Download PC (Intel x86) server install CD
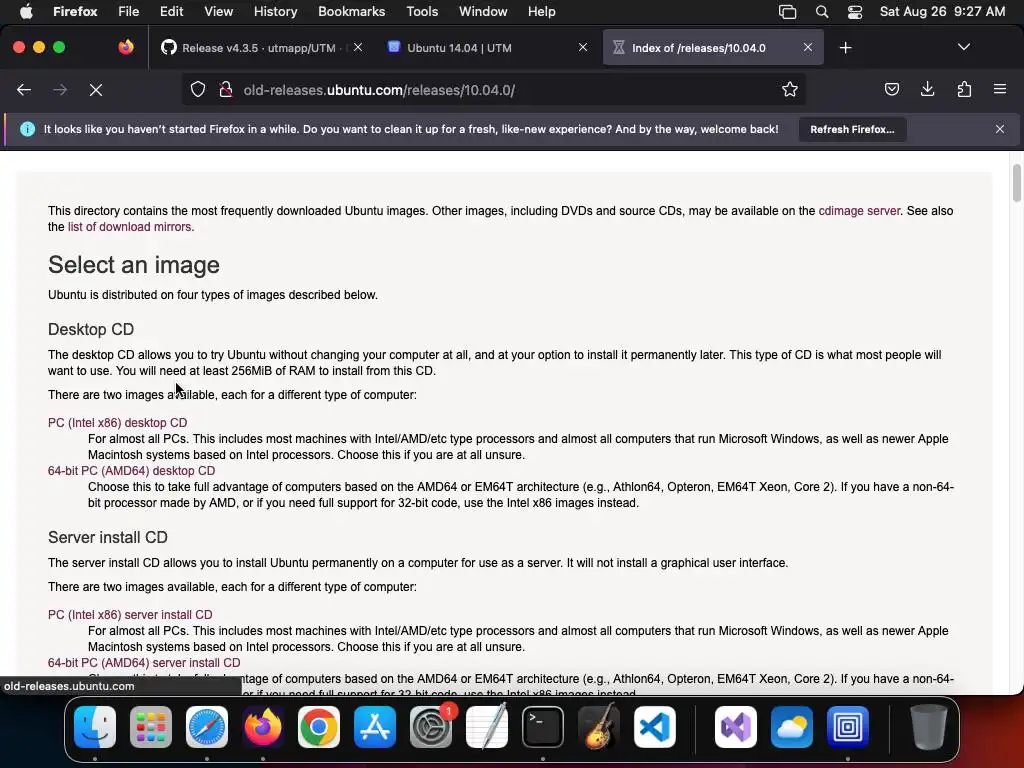Image resolution: width=1024 pixels, height=768 pixels. pos(130,615)
